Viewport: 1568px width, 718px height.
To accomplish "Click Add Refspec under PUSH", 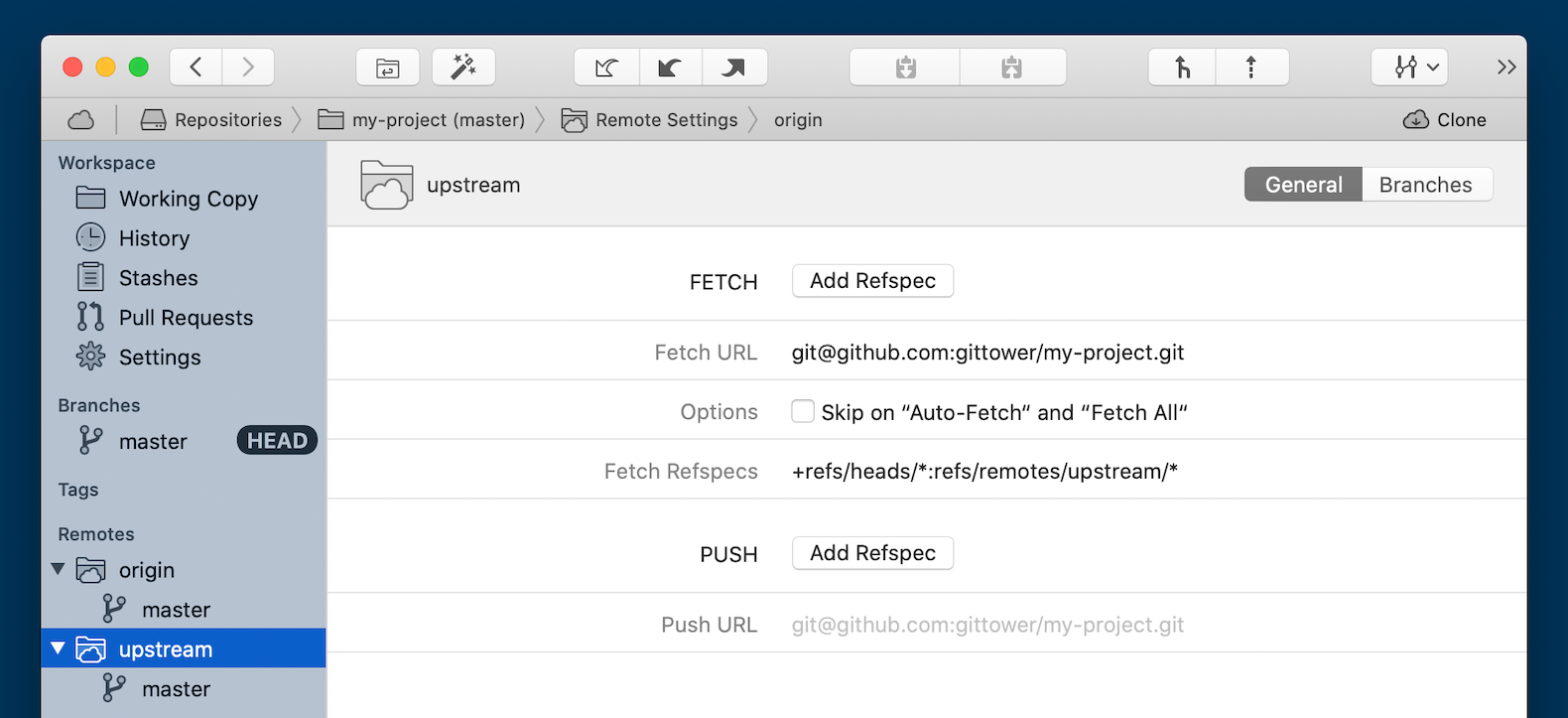I will pos(872,553).
